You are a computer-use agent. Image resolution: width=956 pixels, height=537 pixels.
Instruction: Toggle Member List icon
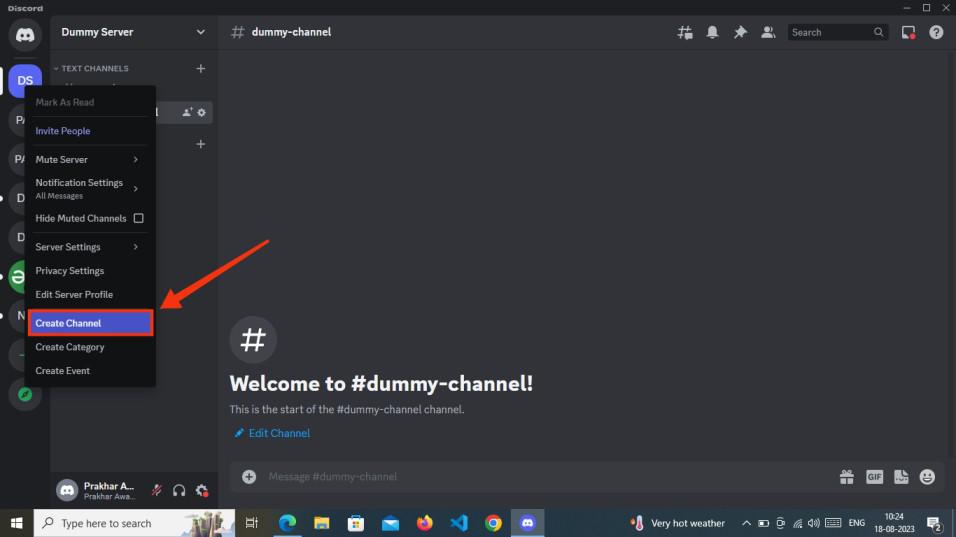768,32
